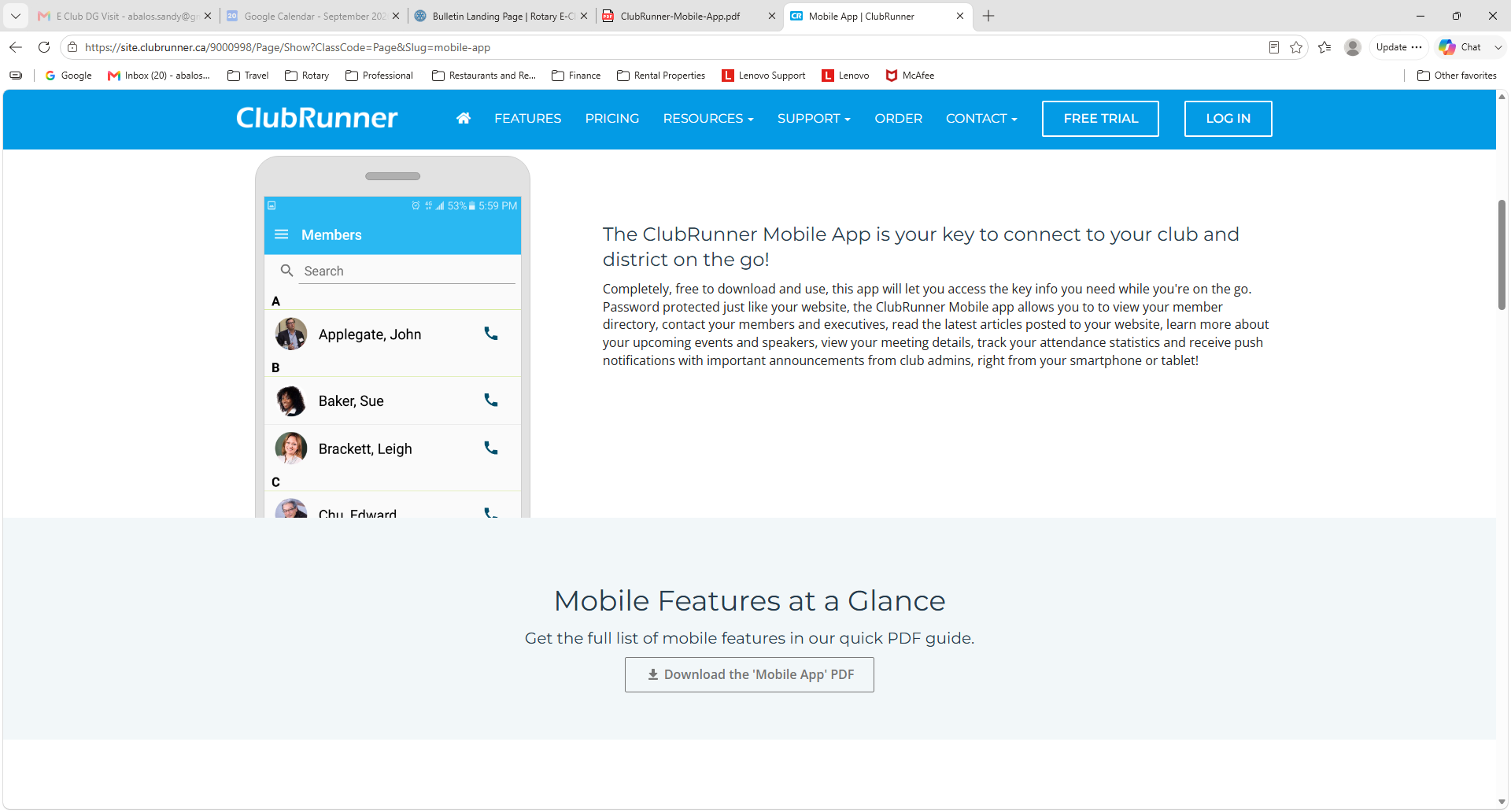Open the Lenovo bookmark
Viewport: 1511px width, 812px height.
(845, 76)
